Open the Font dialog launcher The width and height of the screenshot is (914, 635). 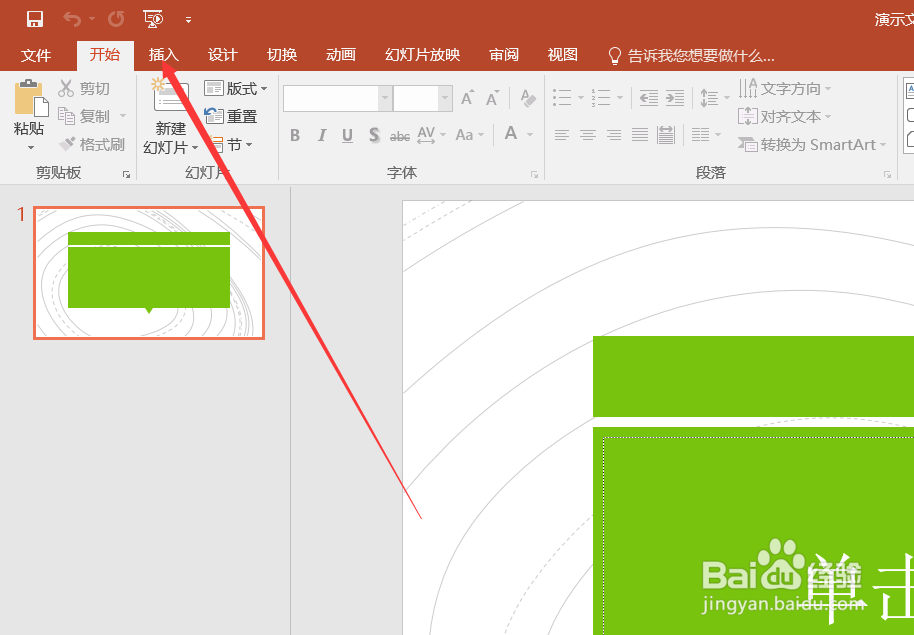click(x=534, y=174)
